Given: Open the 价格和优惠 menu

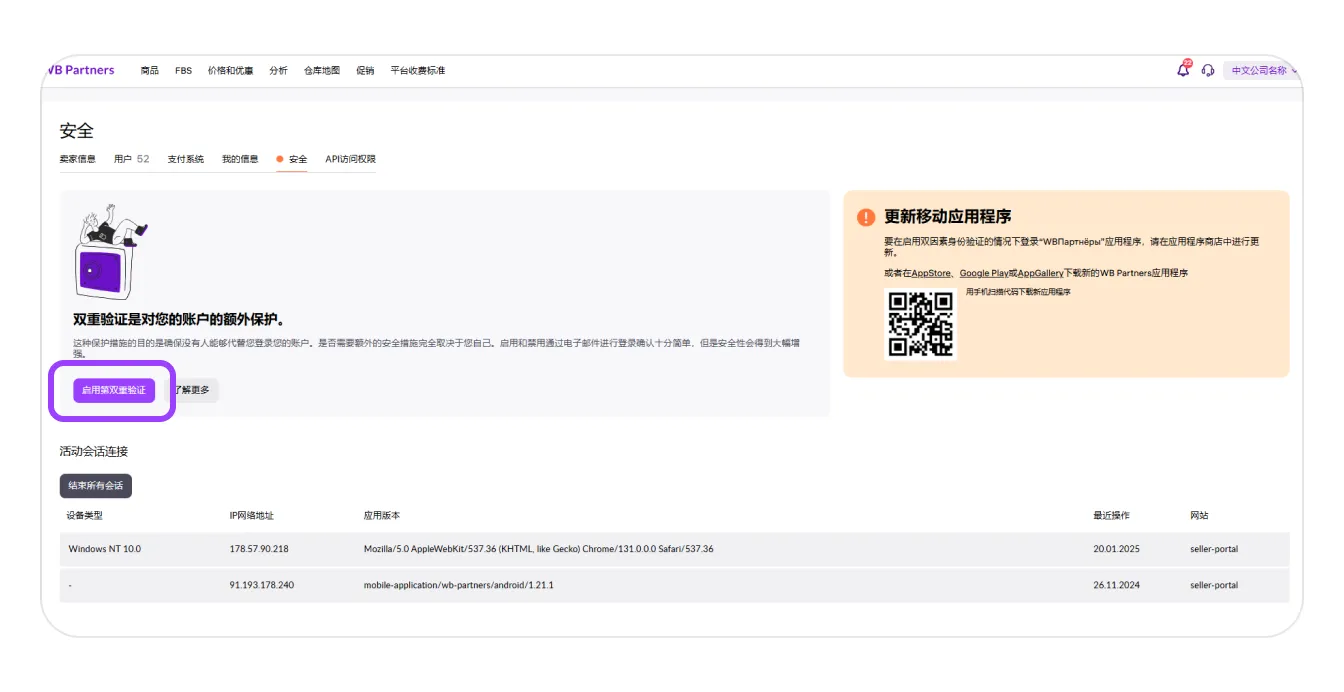Looking at the screenshot, I should pyautogui.click(x=230, y=71).
